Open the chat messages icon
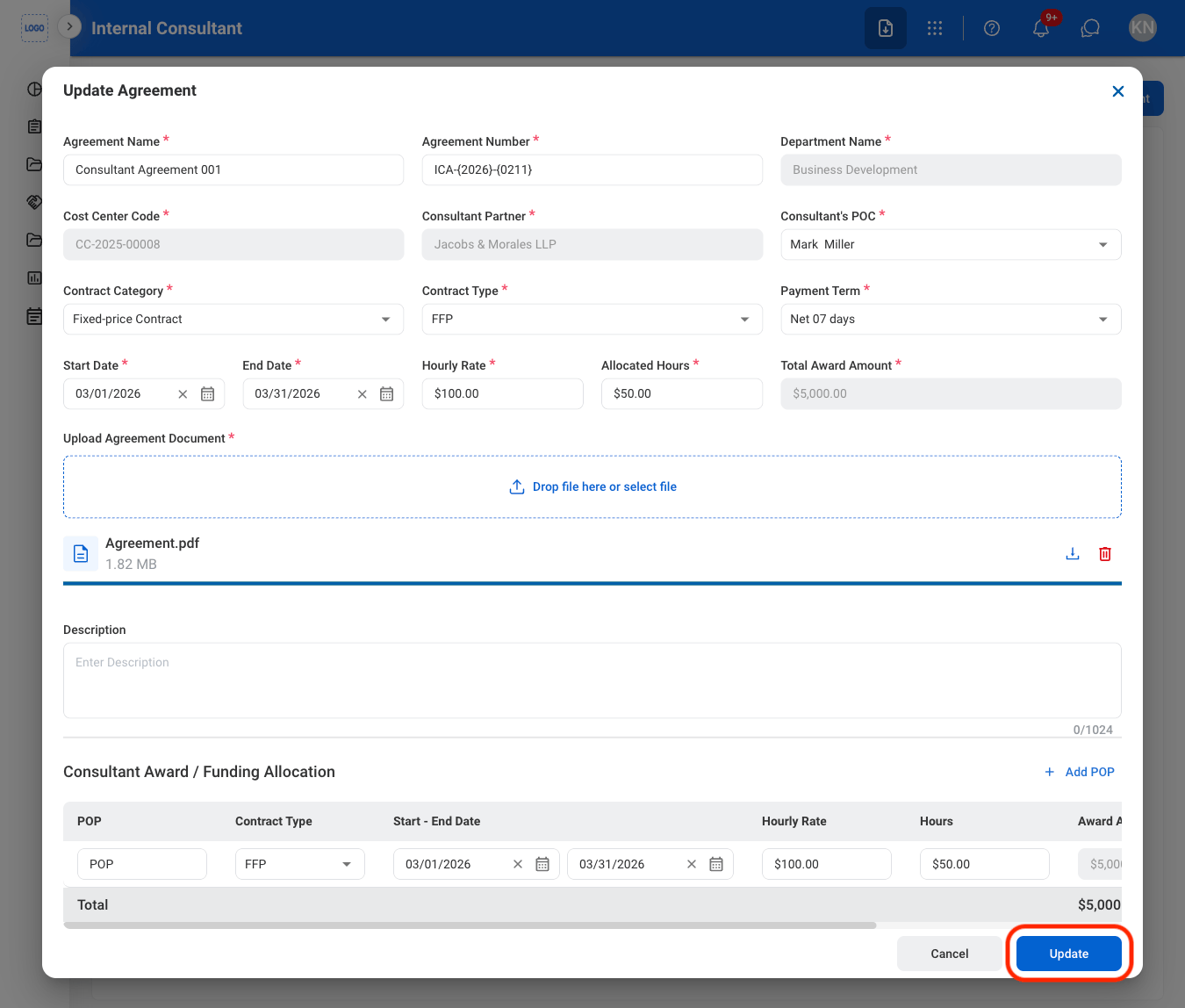1185x1008 pixels. click(1090, 28)
